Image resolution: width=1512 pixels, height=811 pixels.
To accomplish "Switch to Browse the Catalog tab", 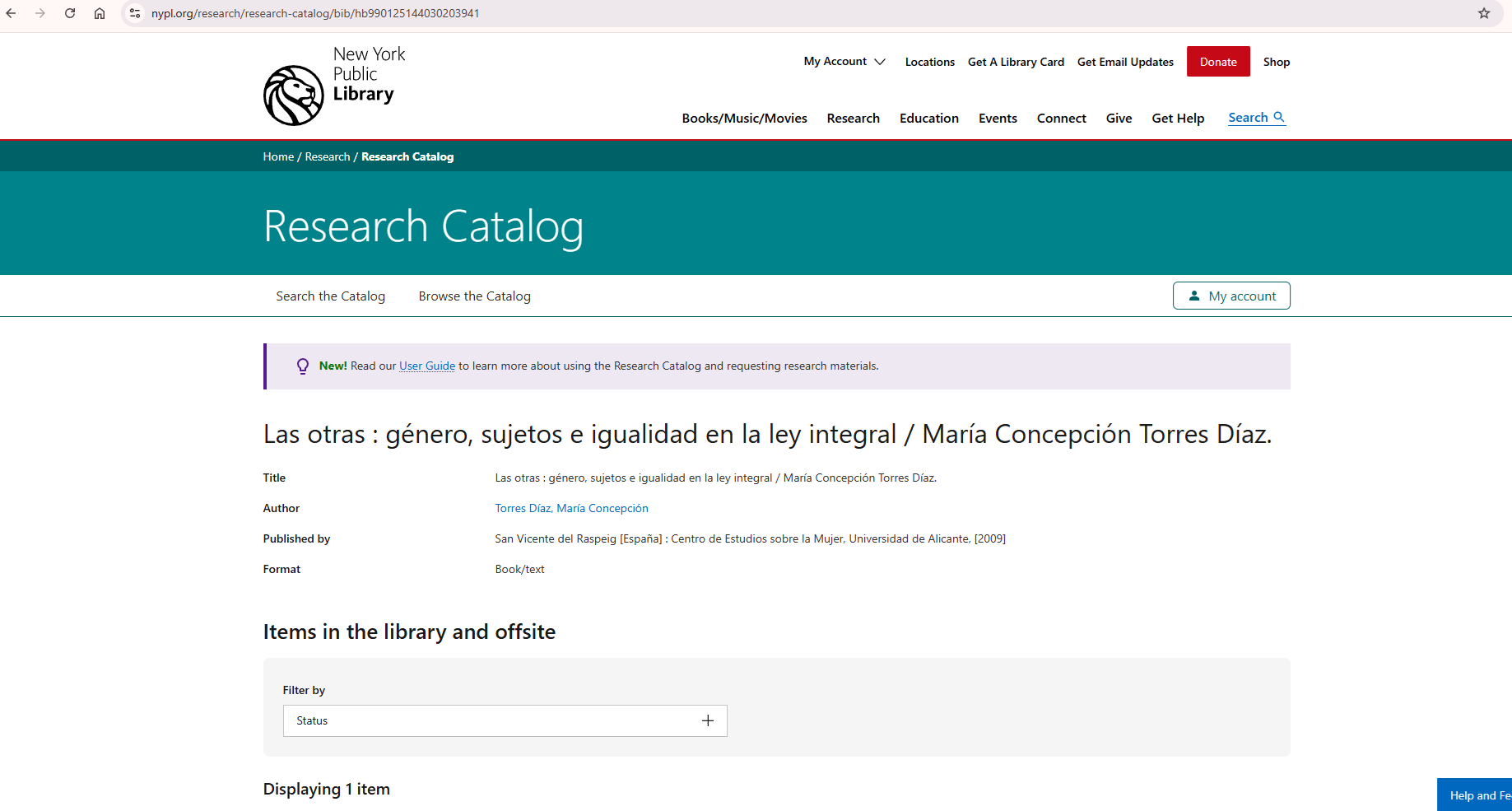I will (474, 296).
